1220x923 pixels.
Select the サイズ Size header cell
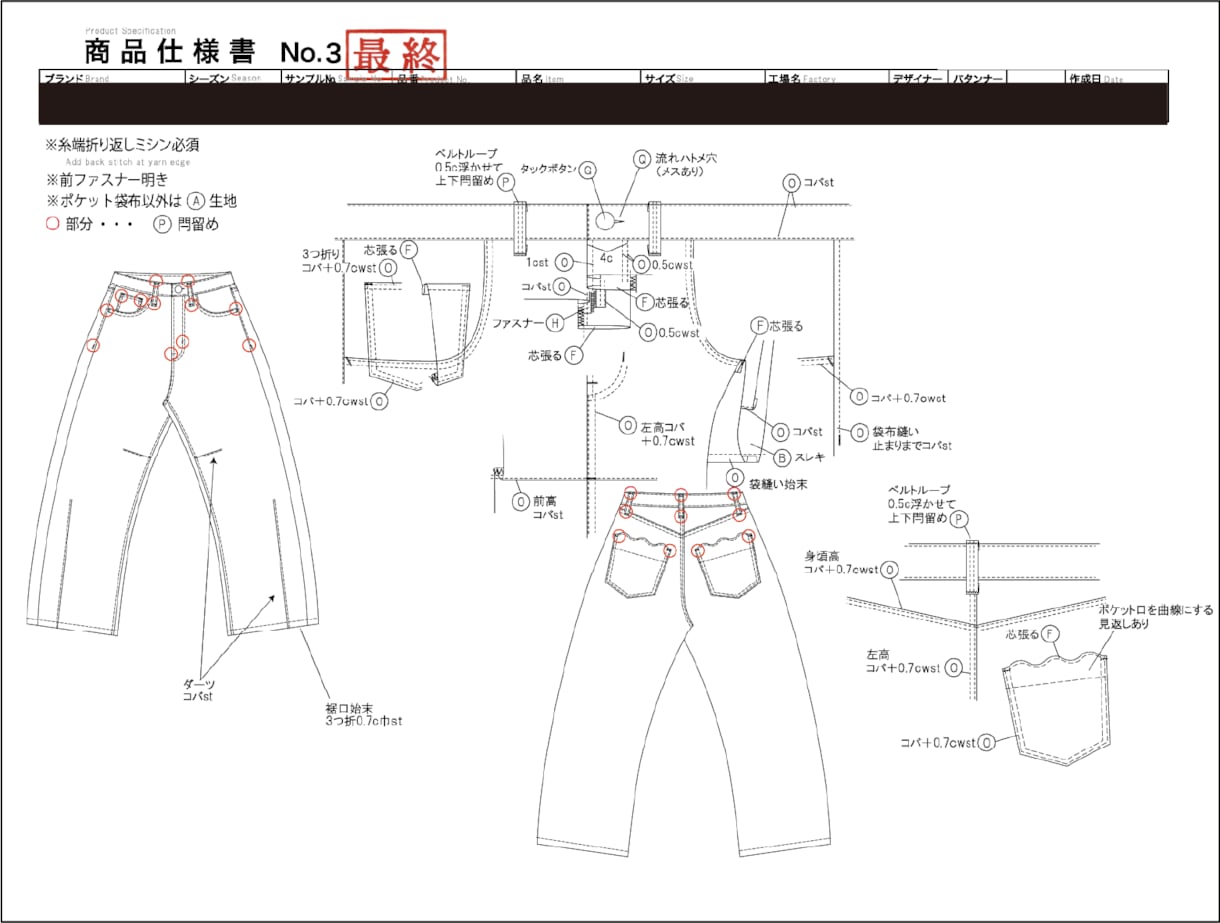pyautogui.click(x=702, y=78)
